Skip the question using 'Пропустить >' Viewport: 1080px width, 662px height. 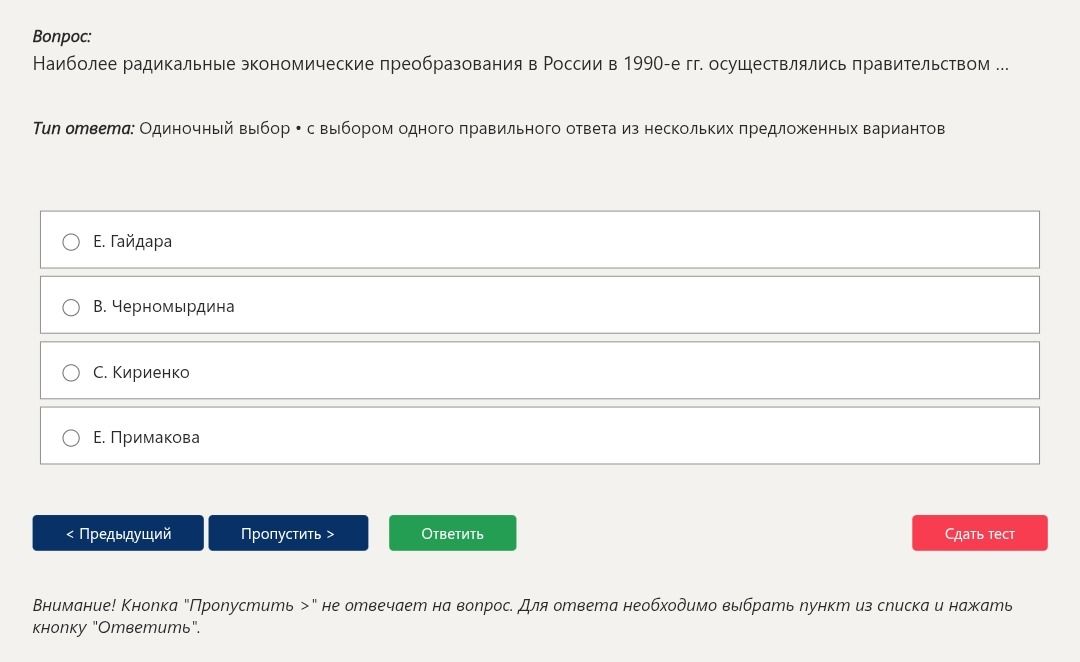pyautogui.click(x=288, y=533)
